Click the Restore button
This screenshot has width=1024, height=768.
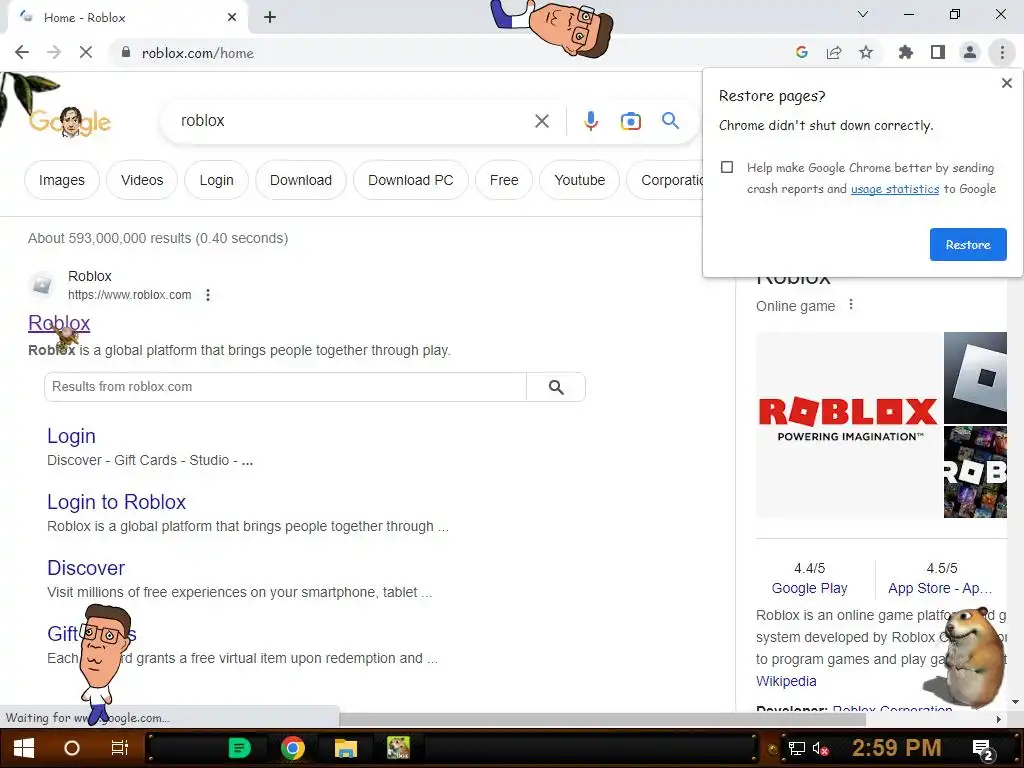(968, 244)
